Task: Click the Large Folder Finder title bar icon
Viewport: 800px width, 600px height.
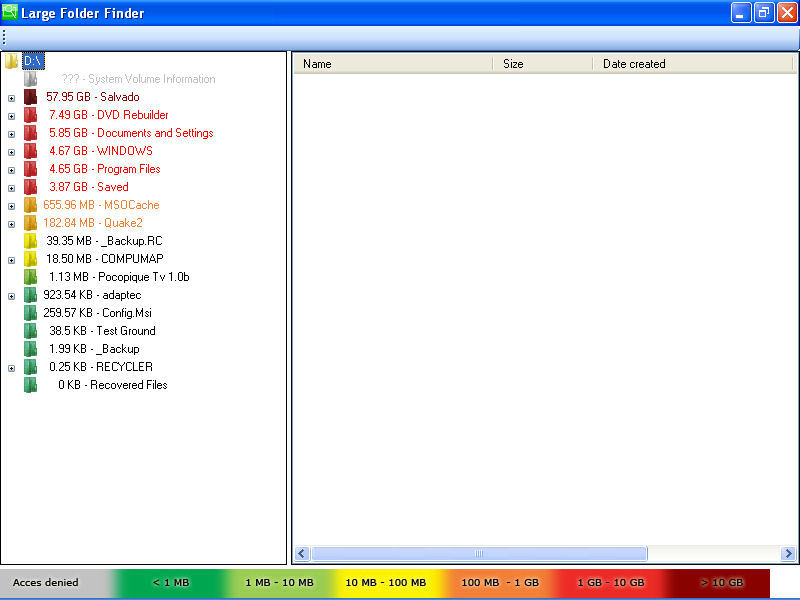Action: pos(10,12)
